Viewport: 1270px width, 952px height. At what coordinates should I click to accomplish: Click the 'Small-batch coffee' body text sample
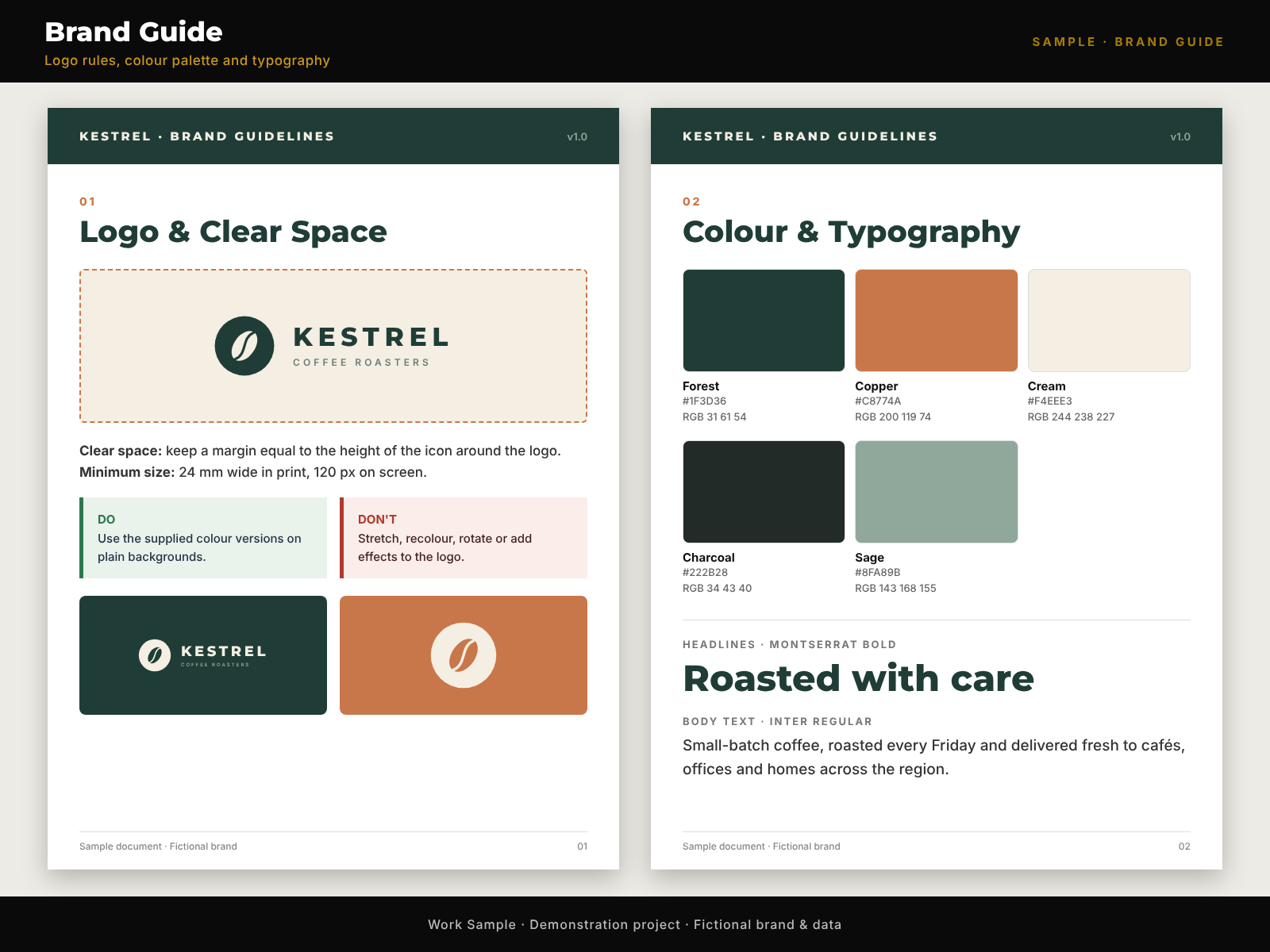(x=933, y=758)
